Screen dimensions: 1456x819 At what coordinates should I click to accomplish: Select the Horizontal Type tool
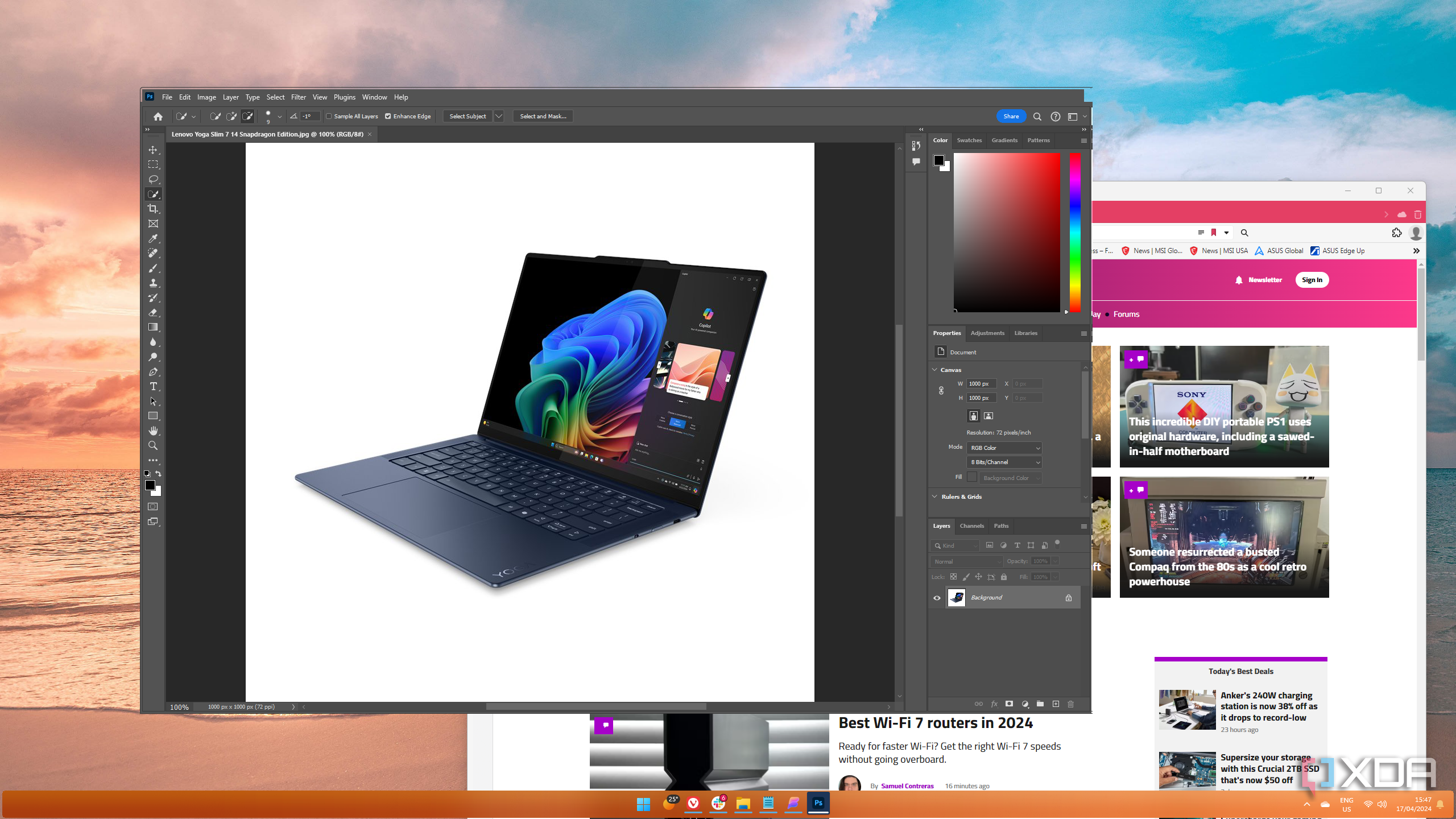click(153, 386)
